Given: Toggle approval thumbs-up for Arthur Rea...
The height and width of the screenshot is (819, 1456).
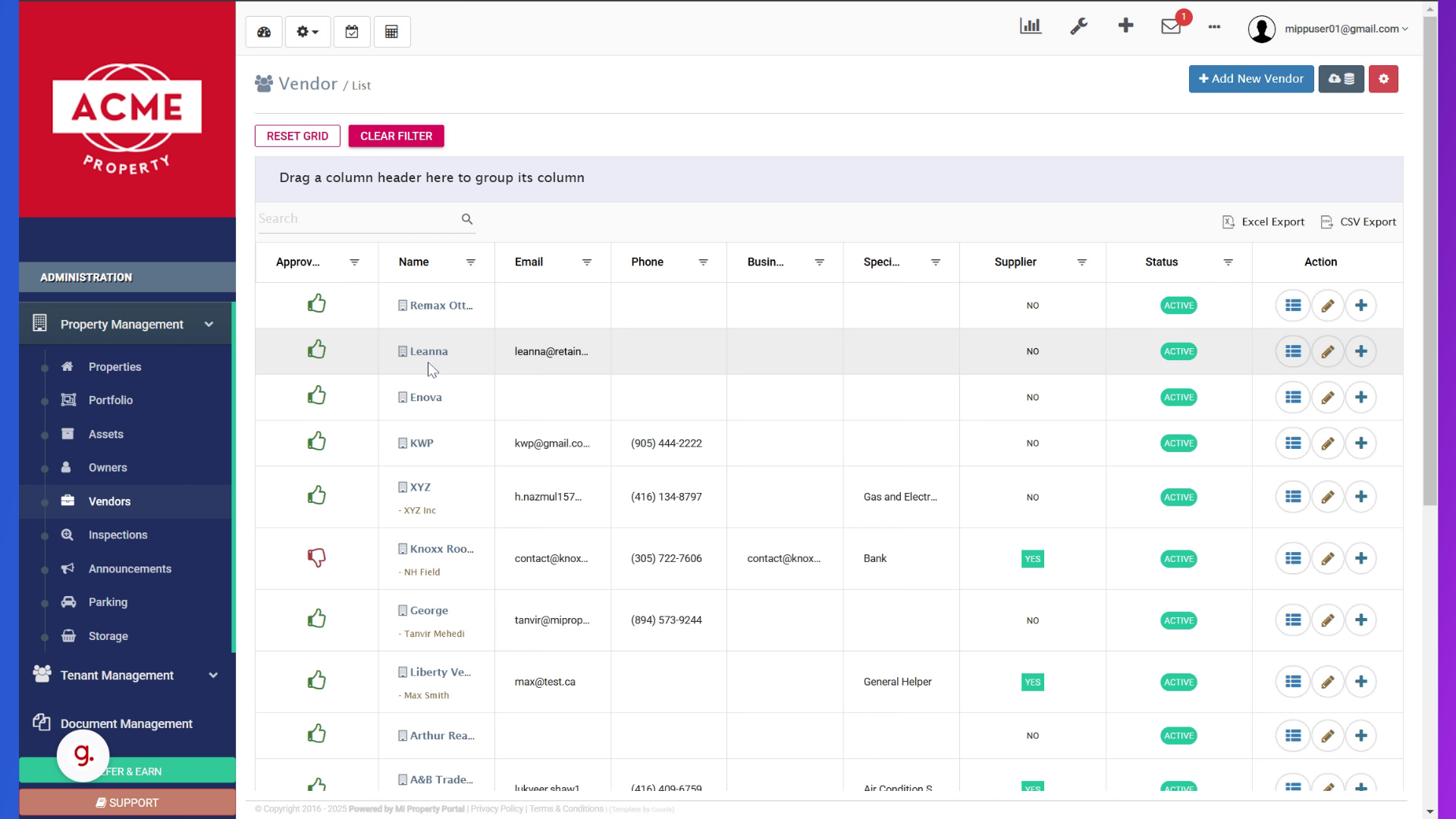Looking at the screenshot, I should tap(316, 734).
